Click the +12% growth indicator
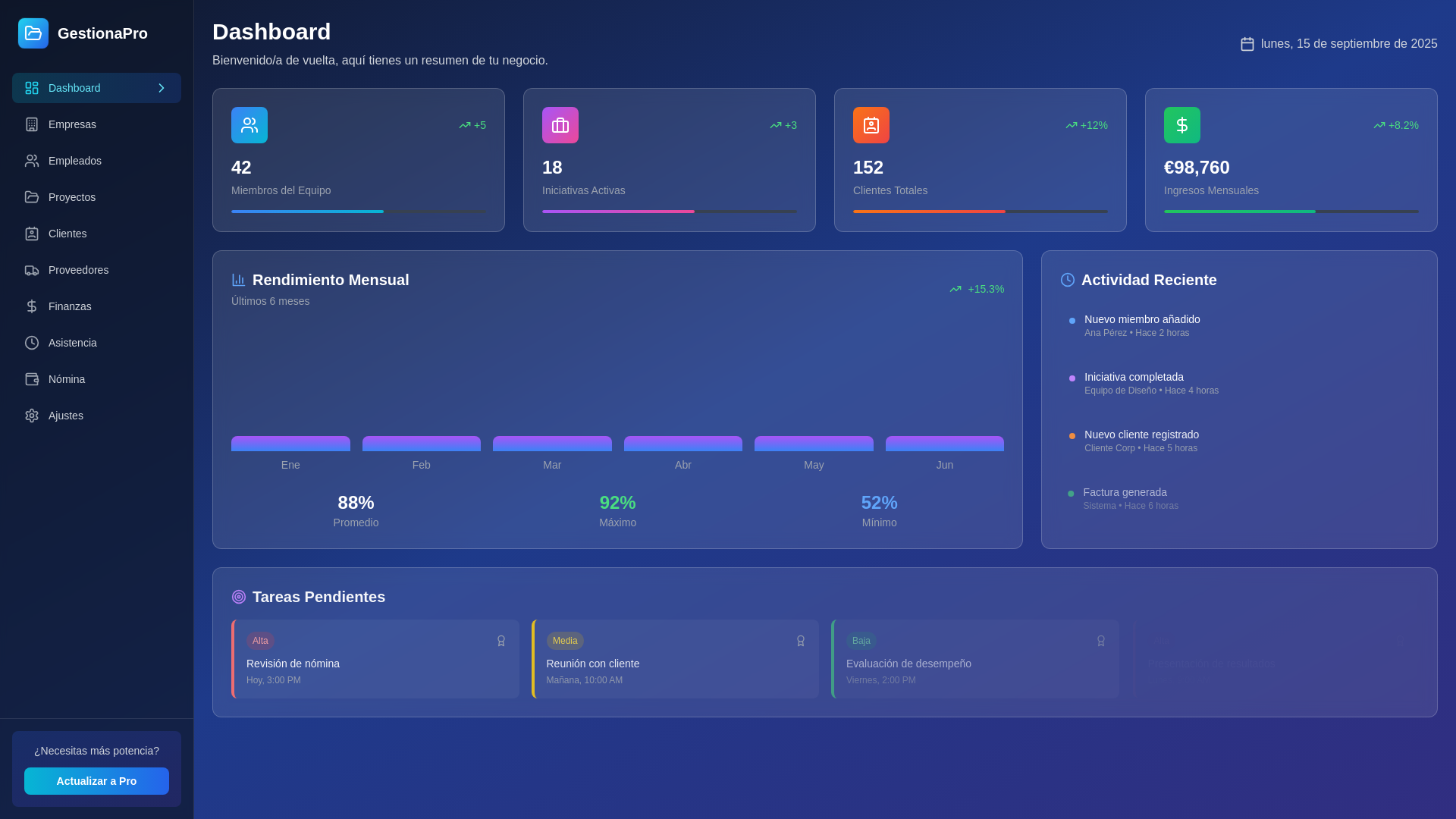The width and height of the screenshot is (1456, 819). click(x=1087, y=125)
